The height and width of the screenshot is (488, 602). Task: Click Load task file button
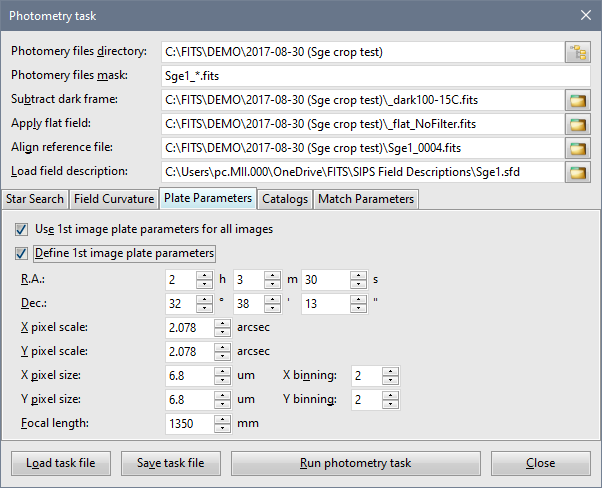point(61,463)
